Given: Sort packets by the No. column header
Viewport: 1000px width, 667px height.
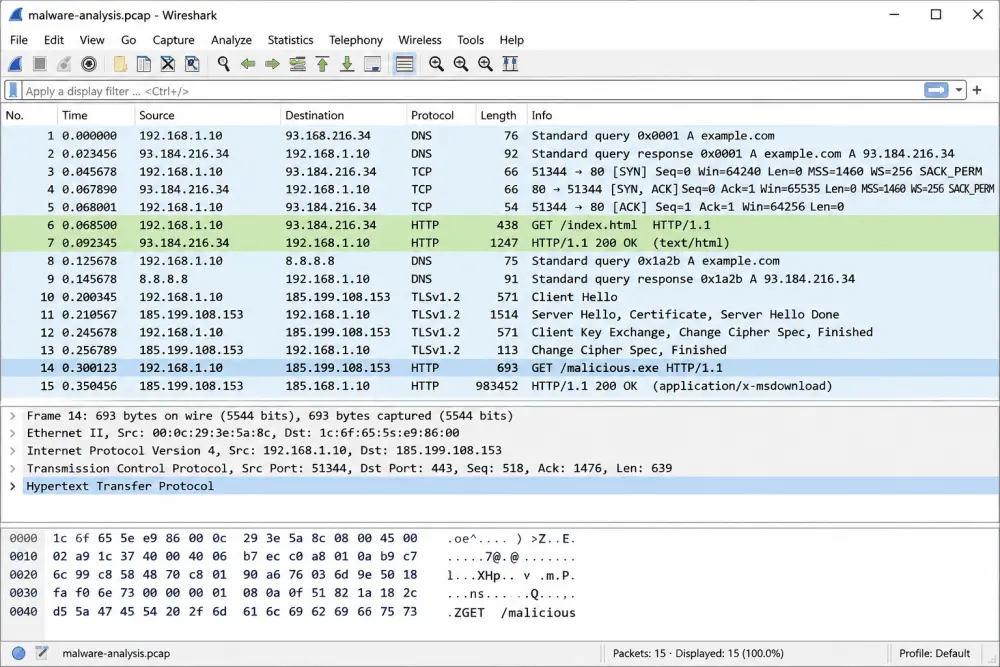Looking at the screenshot, I should pyautogui.click(x=29, y=115).
